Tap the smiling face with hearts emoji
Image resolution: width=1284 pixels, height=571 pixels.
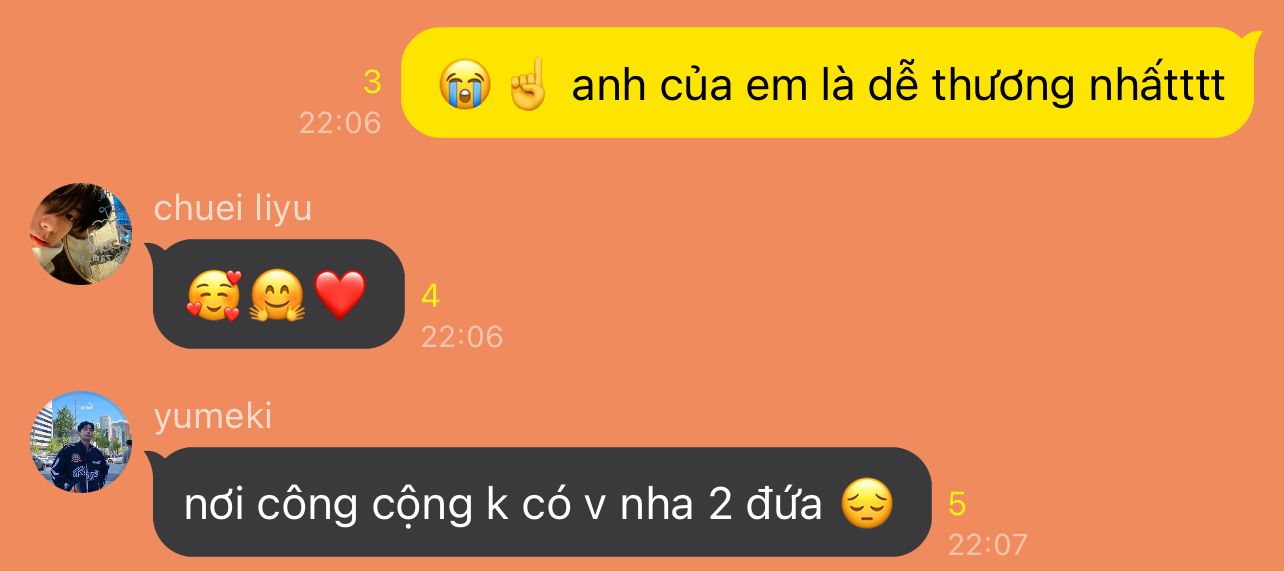(214, 295)
